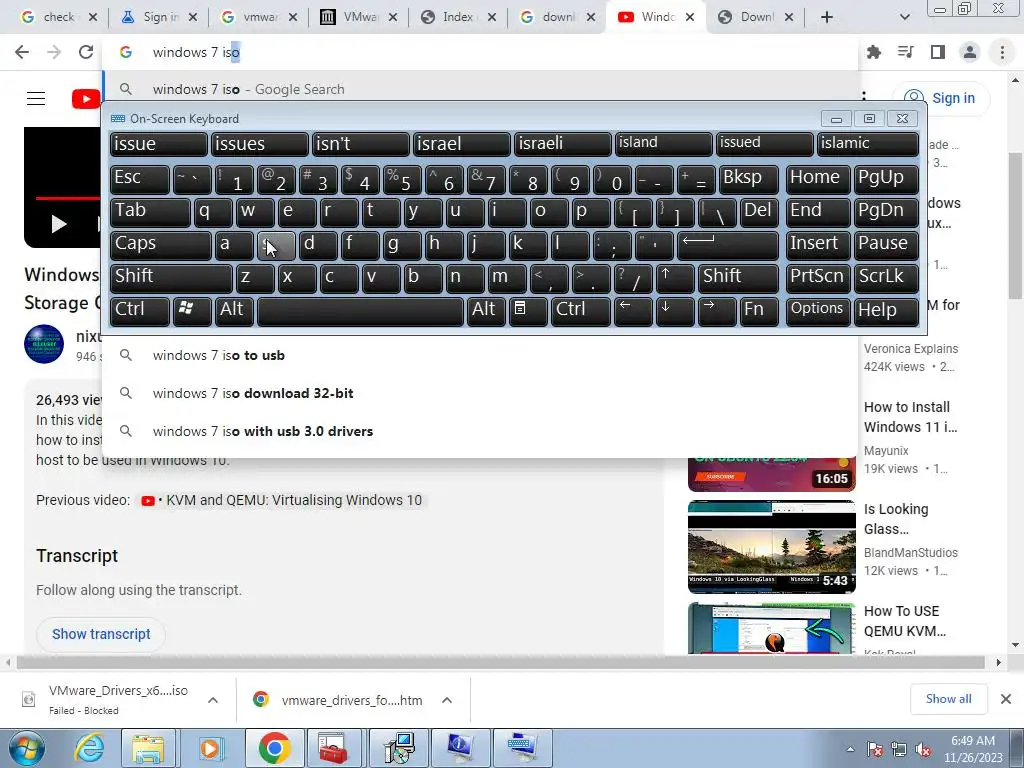
Task: Switch to the Index browser tab
Action: point(458,17)
